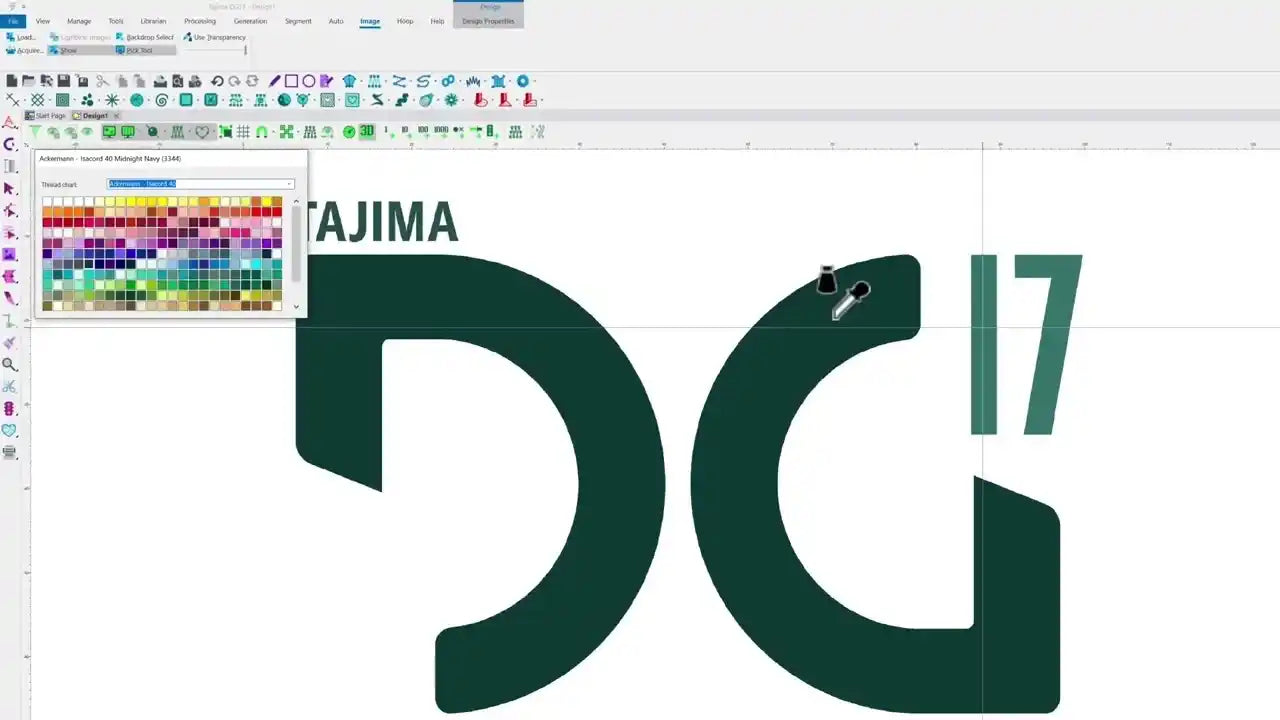1280x720 pixels.
Task: Click the down arrow on the color palette scroll
Action: (296, 307)
